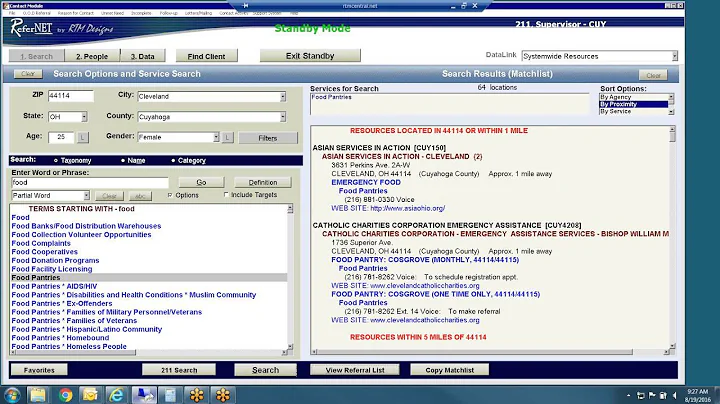Select 'Food Pantries * Ex-Offenders' term

point(62,303)
